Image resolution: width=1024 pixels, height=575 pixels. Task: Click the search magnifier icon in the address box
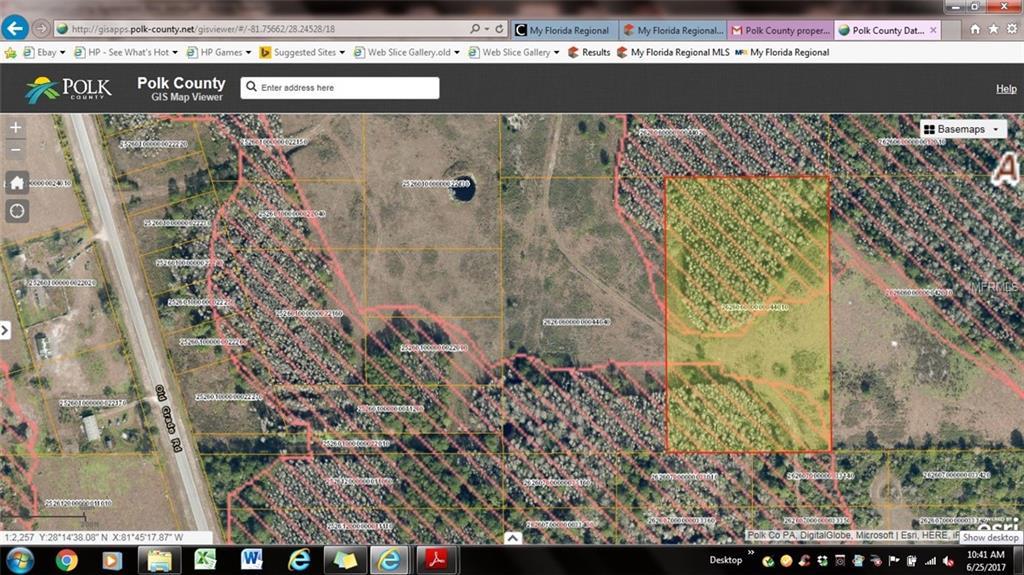coord(251,87)
